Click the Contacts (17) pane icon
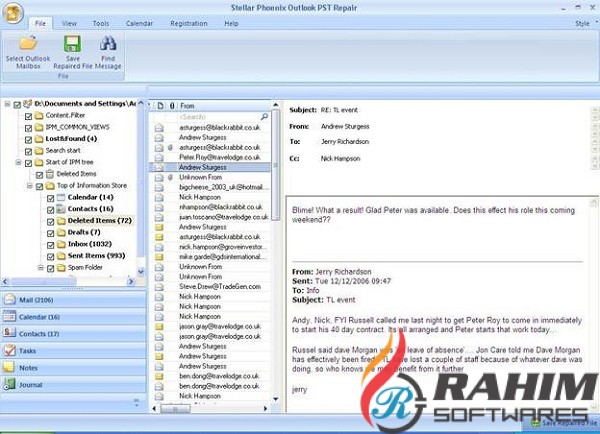Viewport: 600px width, 434px height. click(9, 333)
